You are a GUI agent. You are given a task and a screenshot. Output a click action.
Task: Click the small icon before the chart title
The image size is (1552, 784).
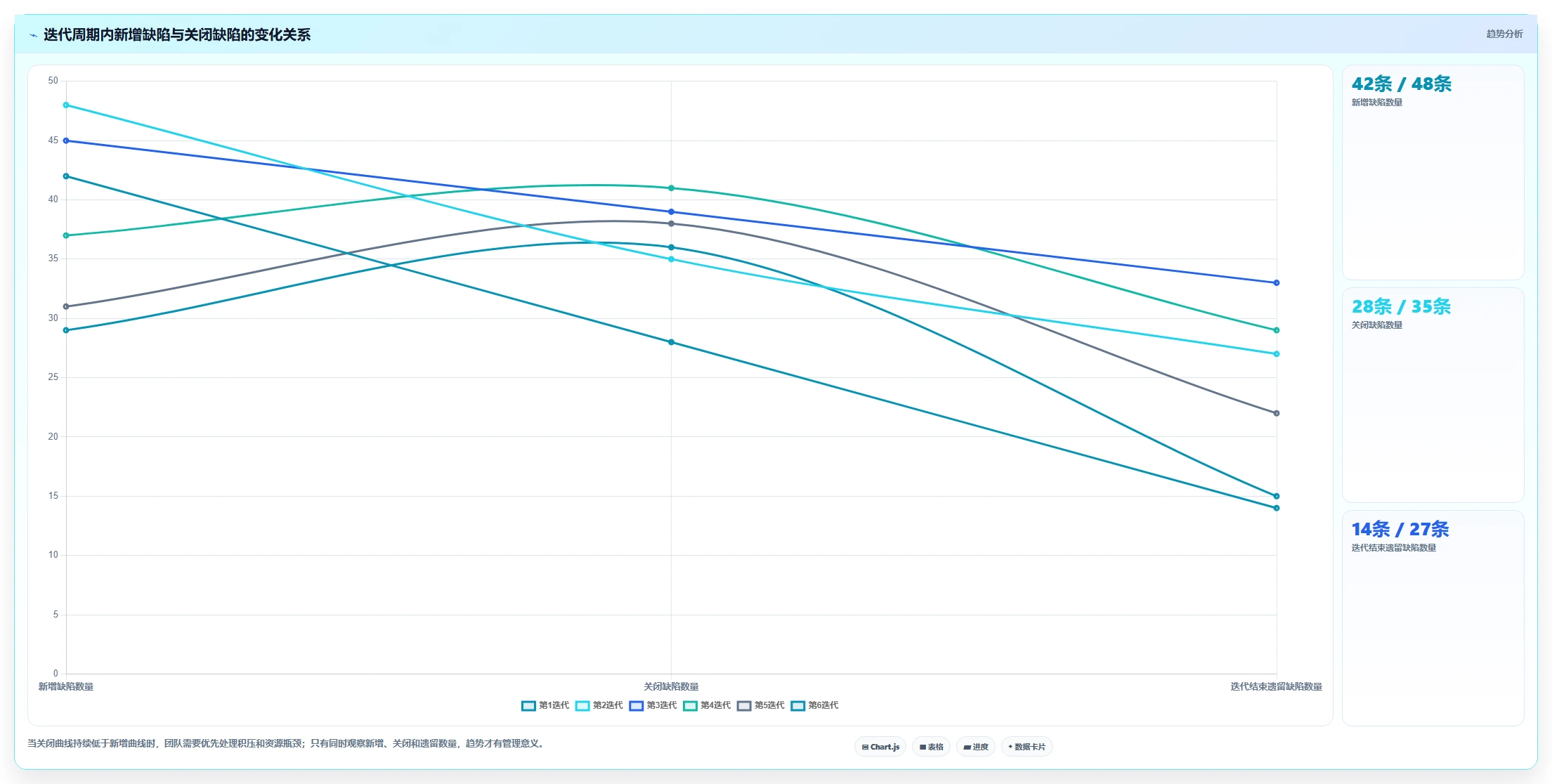[33, 35]
